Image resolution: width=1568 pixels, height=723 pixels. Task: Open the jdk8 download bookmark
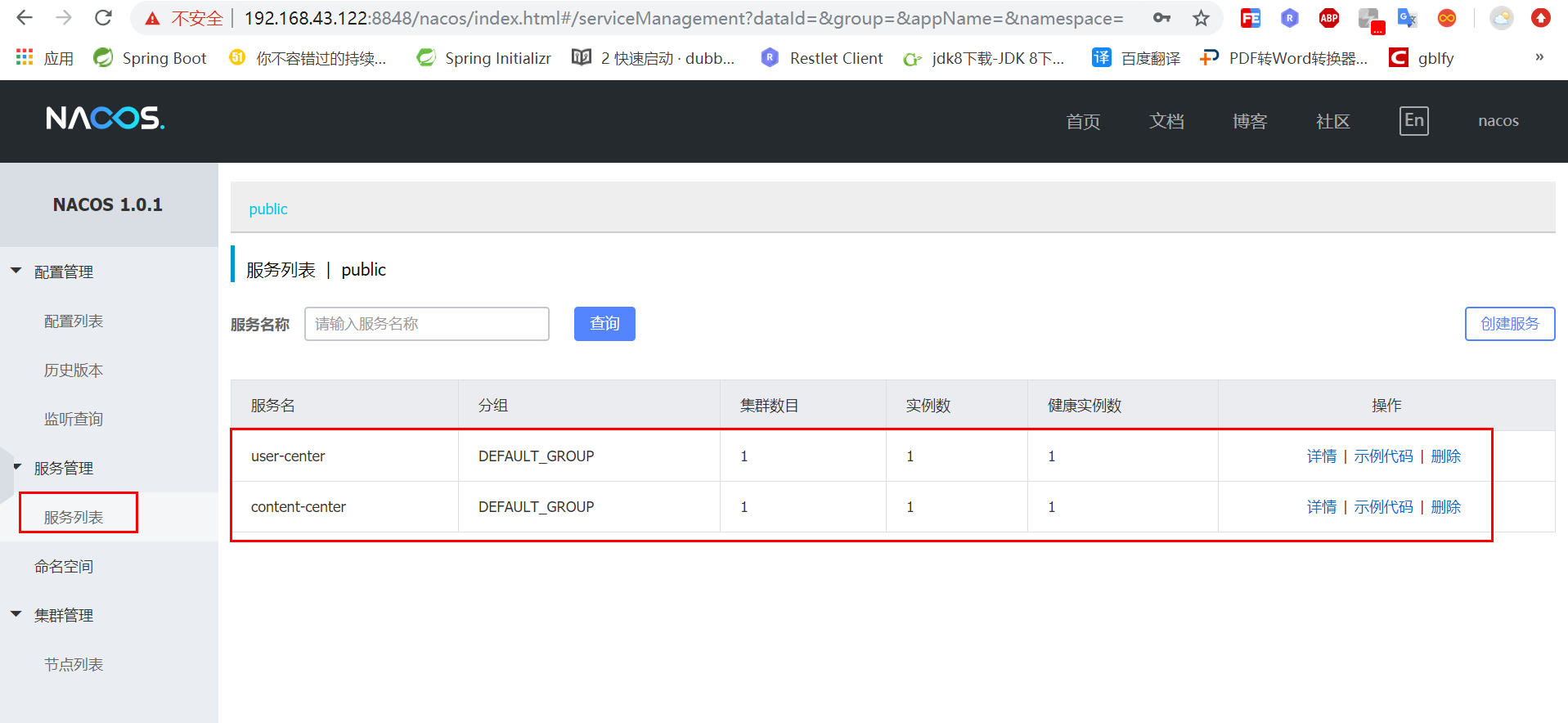[x=984, y=57]
